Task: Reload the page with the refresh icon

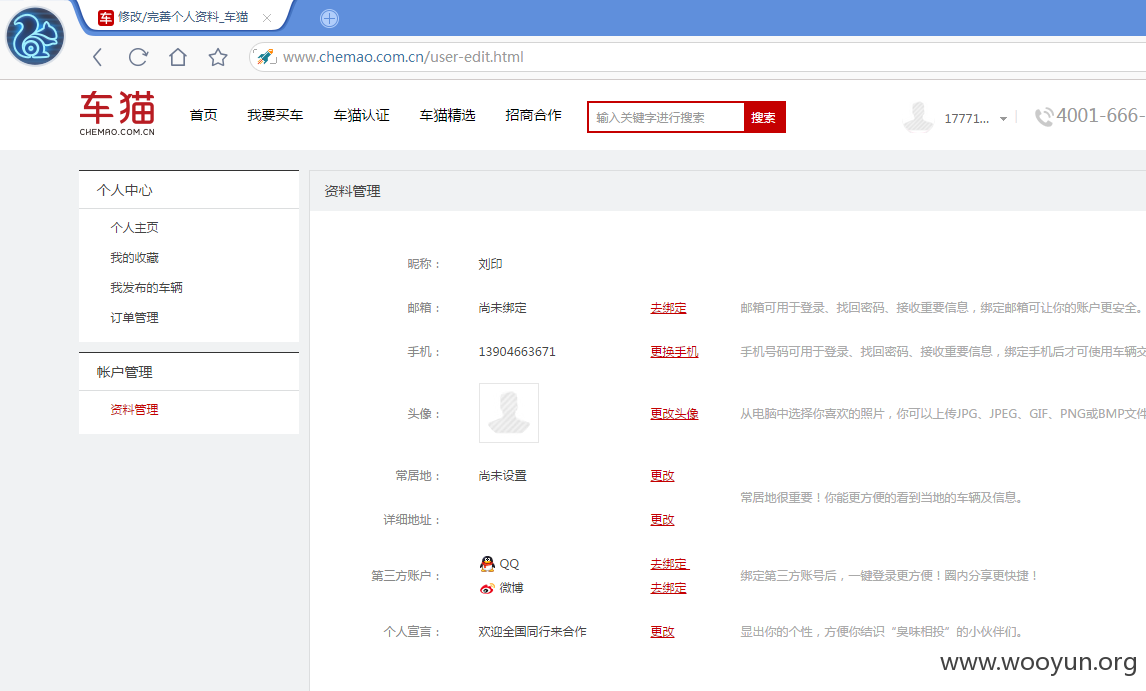Action: [138, 57]
